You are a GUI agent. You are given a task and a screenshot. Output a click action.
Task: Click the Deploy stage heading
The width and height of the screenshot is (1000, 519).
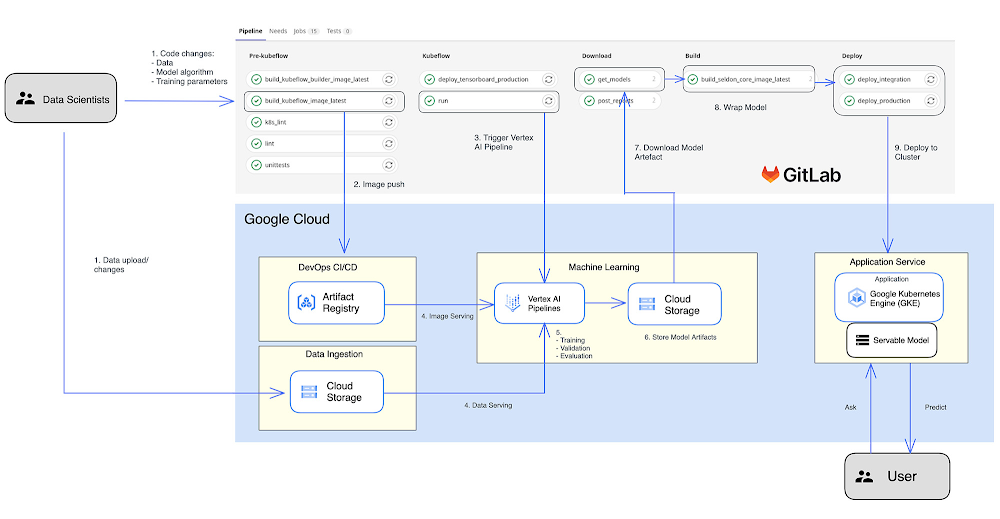click(852, 56)
